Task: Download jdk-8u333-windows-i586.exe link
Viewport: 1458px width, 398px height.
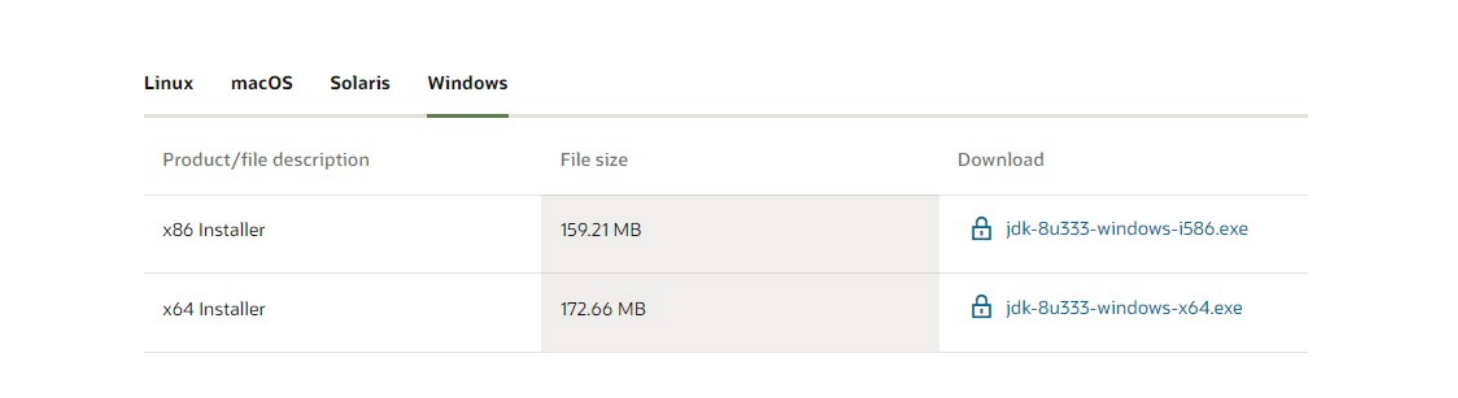Action: pyautogui.click(x=1127, y=229)
